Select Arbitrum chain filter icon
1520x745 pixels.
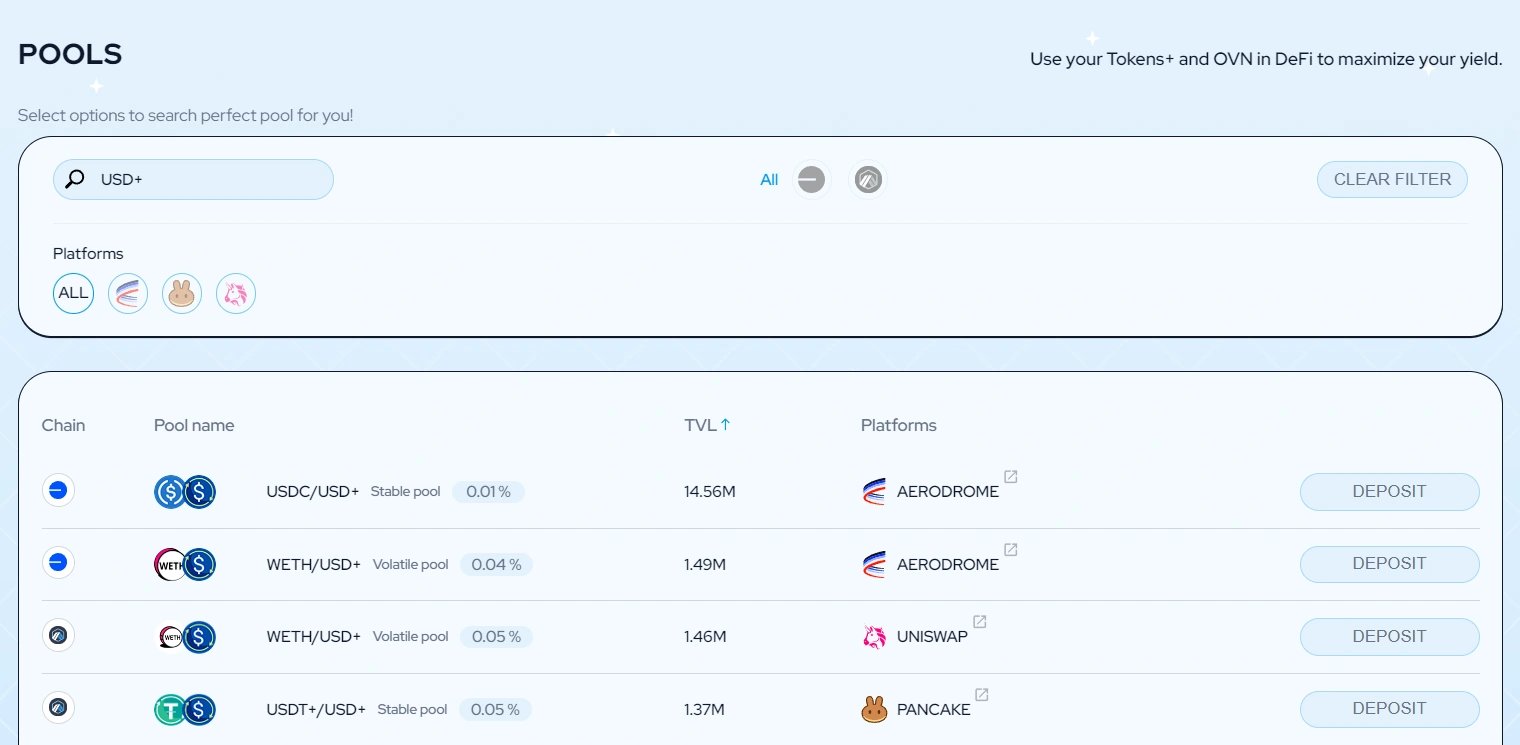(x=868, y=180)
